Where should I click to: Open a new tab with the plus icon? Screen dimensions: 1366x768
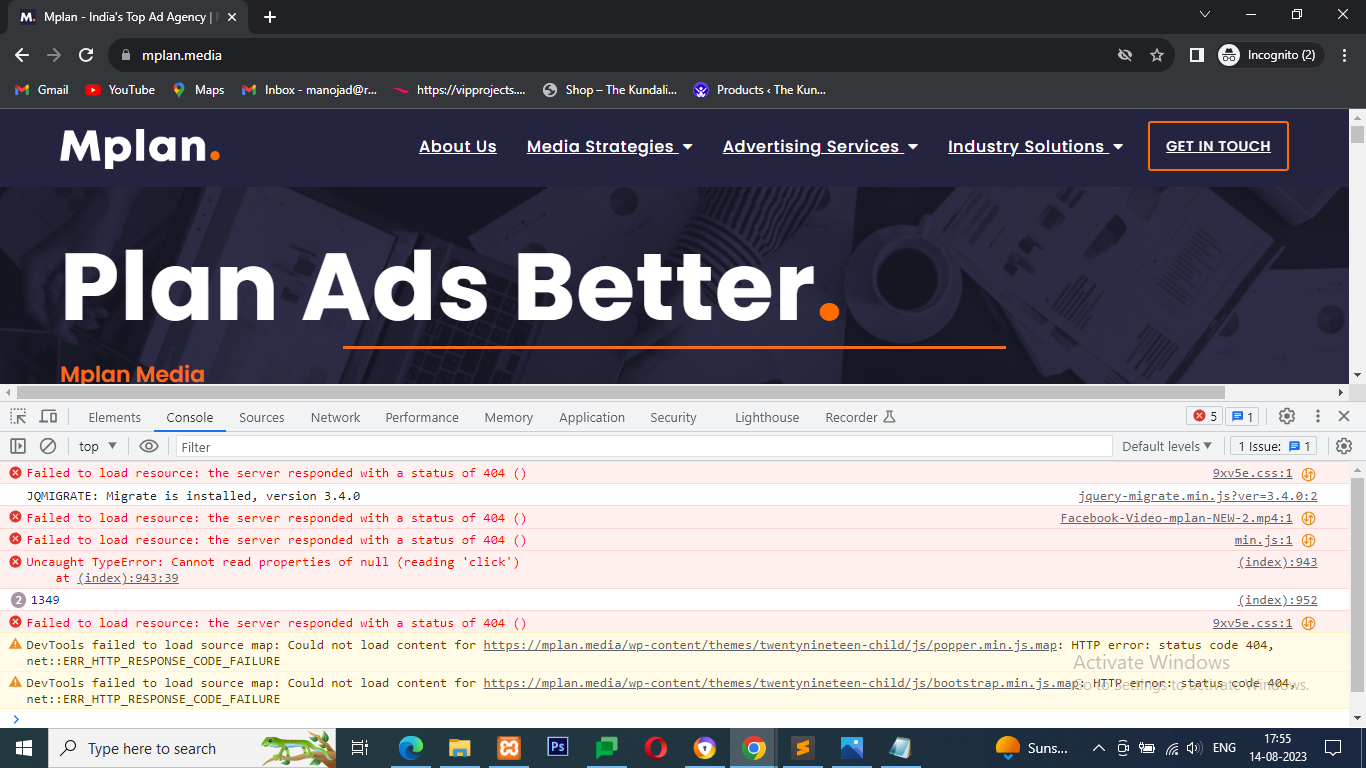270,17
